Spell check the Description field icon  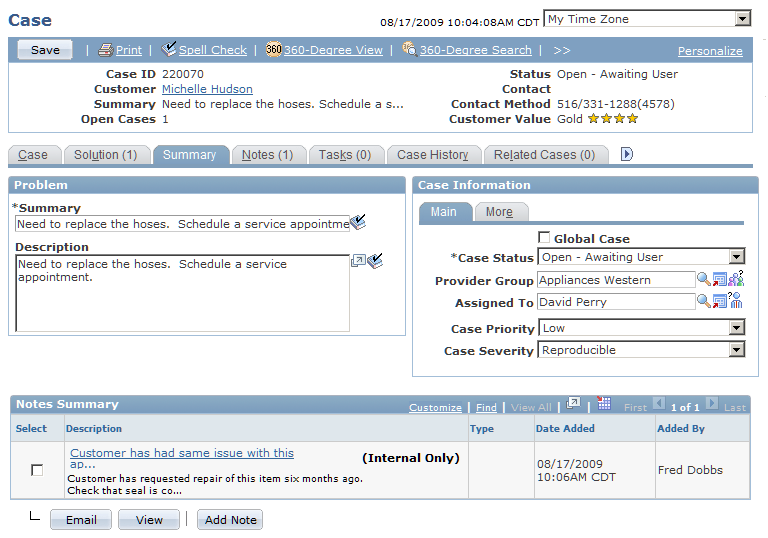point(375,261)
